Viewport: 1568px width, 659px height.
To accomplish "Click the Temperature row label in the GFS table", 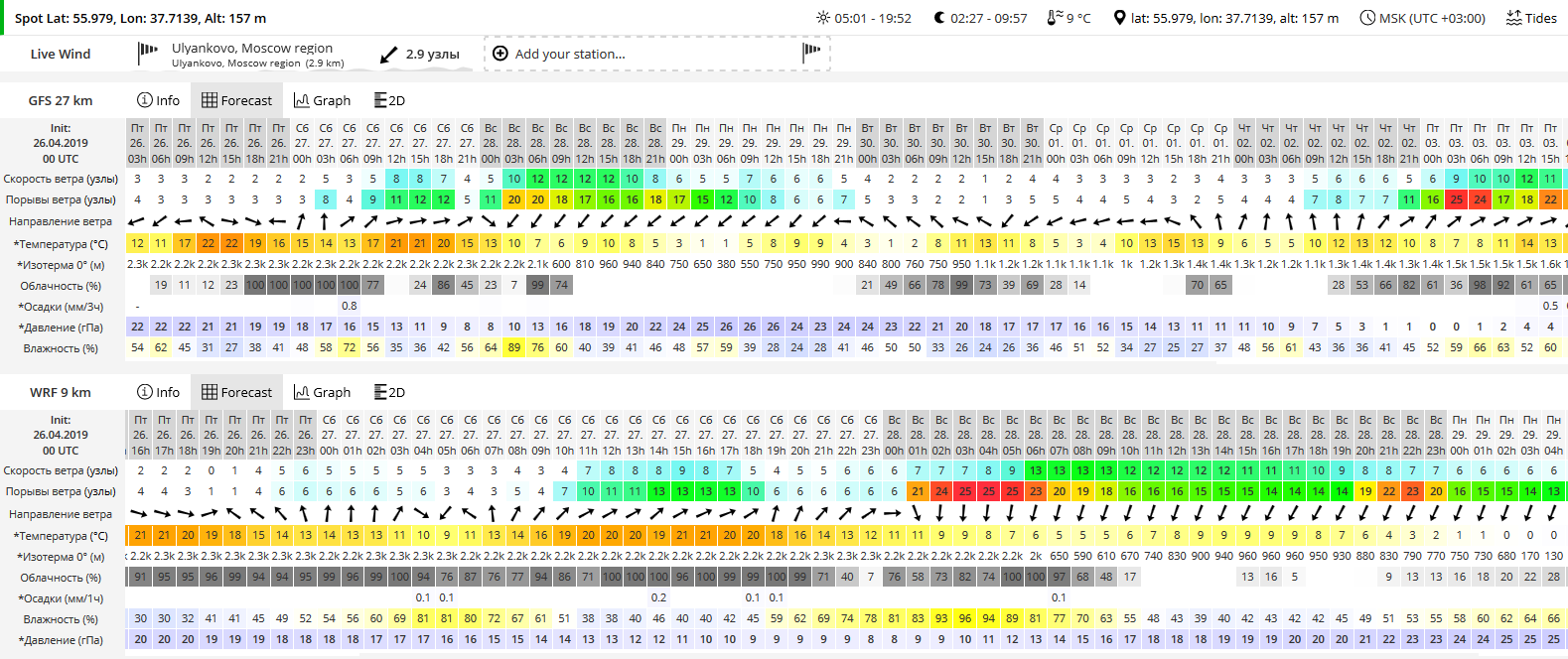I will [x=61, y=243].
